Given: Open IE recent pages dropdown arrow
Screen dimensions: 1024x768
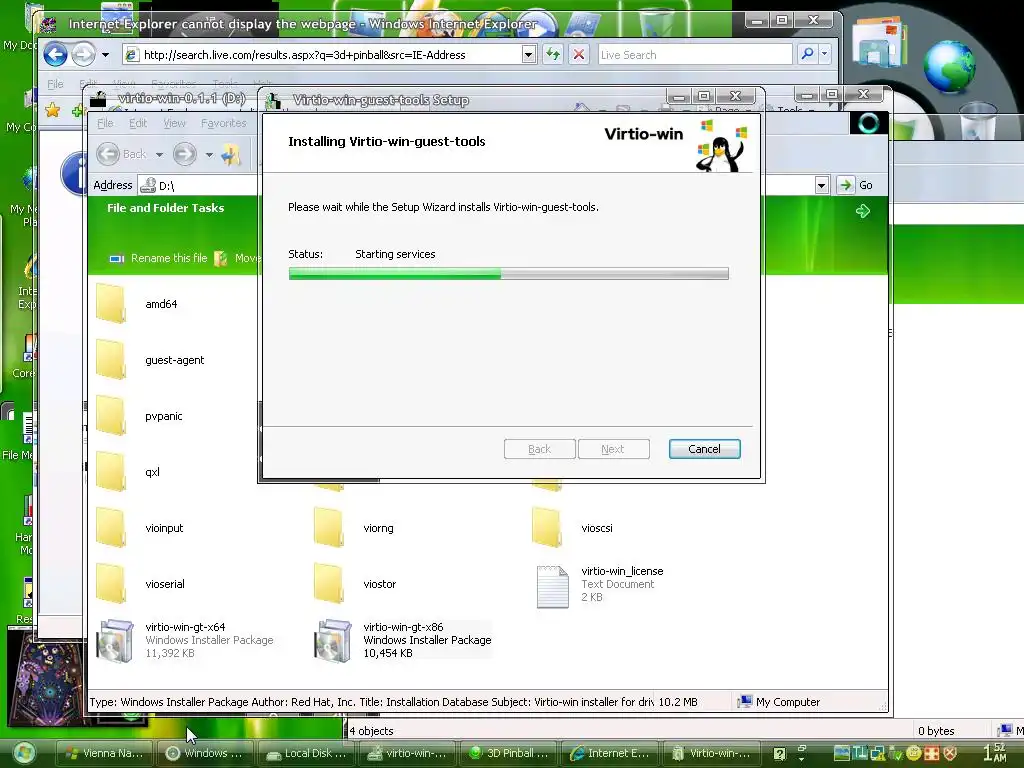Looking at the screenshot, I should 105,55.
